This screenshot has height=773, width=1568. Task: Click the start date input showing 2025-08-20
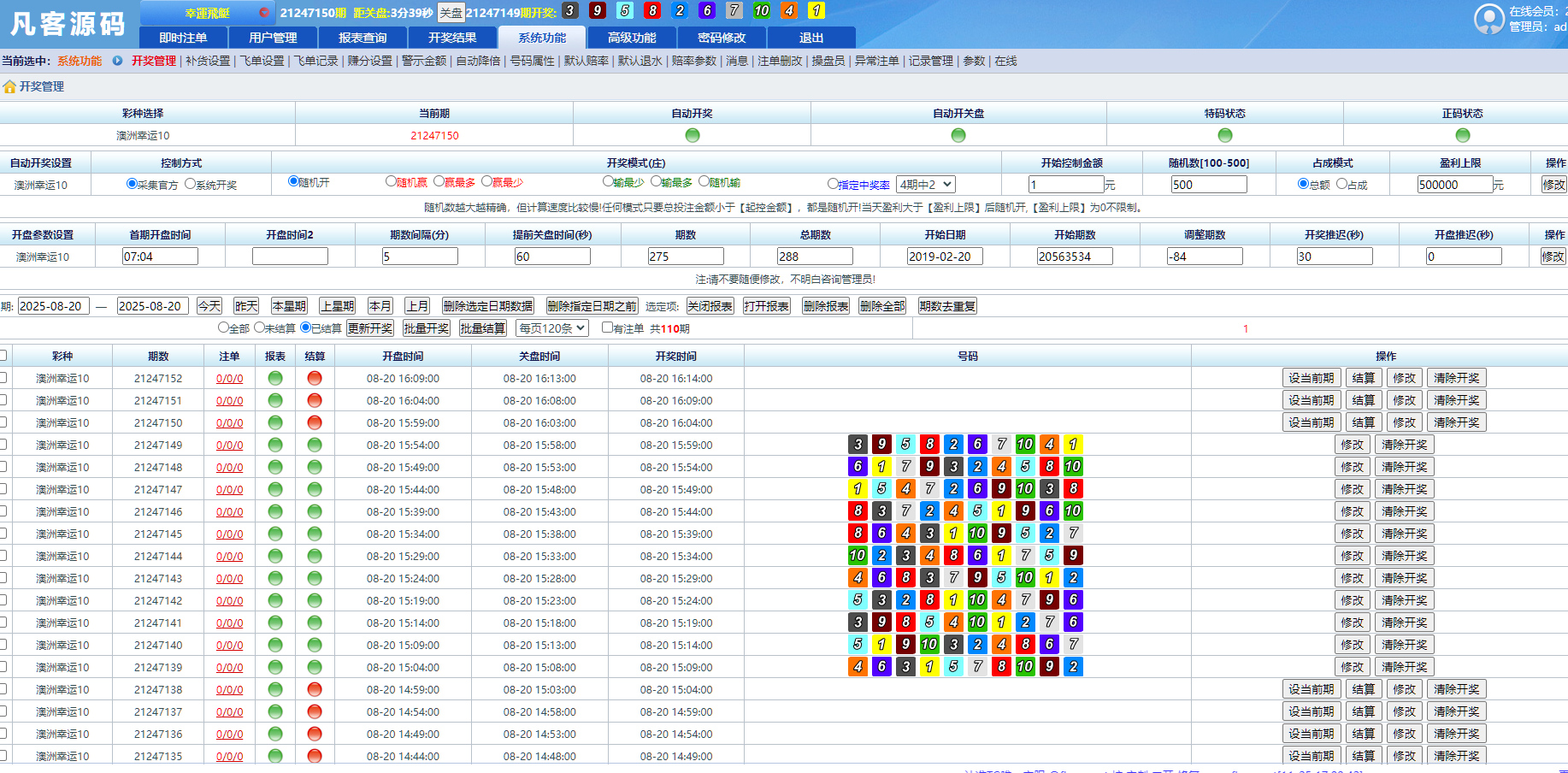click(x=53, y=305)
